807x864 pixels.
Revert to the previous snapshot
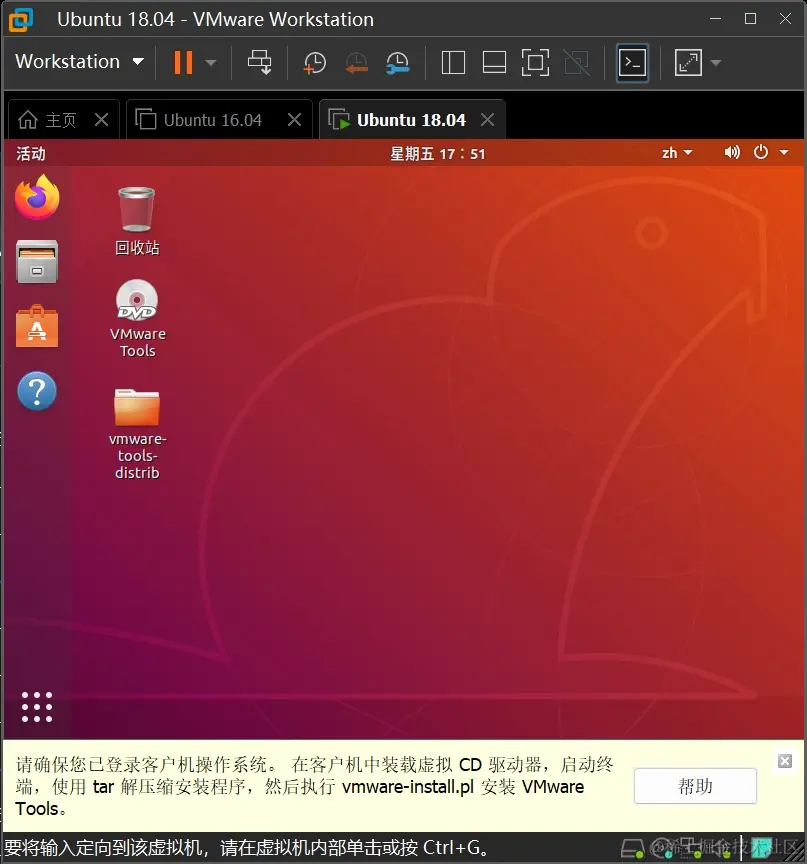(356, 63)
